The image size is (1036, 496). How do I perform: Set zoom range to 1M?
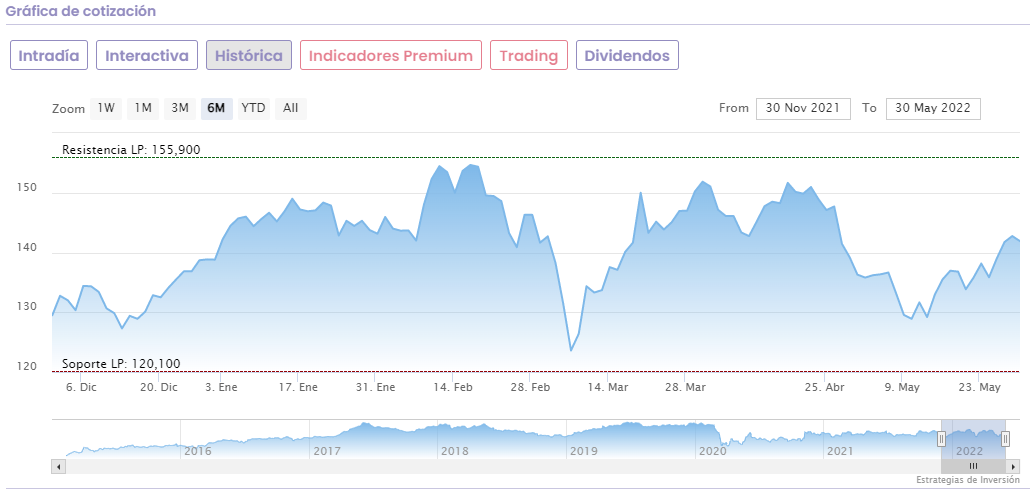143,108
